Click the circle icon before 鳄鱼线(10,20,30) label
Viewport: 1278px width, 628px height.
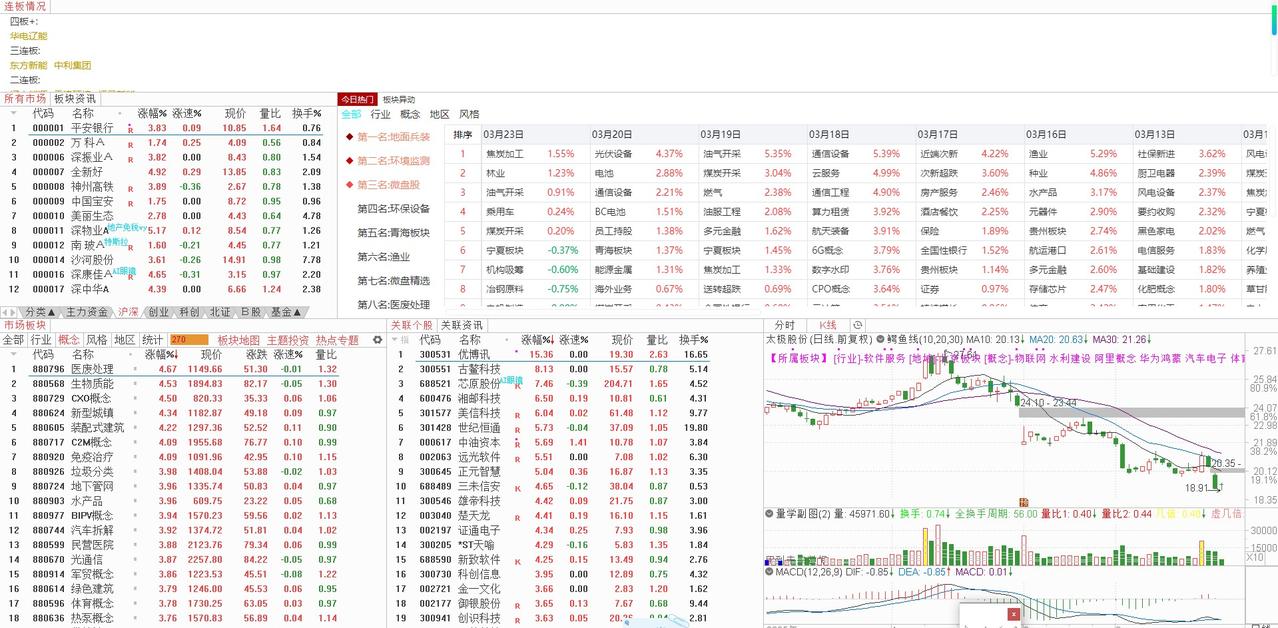[x=879, y=339]
